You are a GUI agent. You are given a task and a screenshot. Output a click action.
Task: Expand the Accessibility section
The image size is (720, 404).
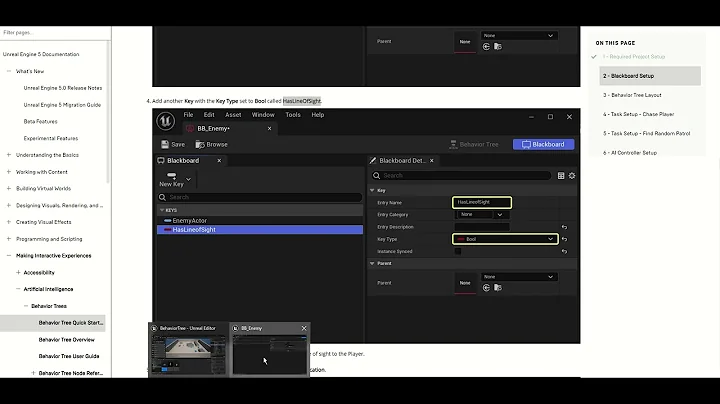pos(18,272)
